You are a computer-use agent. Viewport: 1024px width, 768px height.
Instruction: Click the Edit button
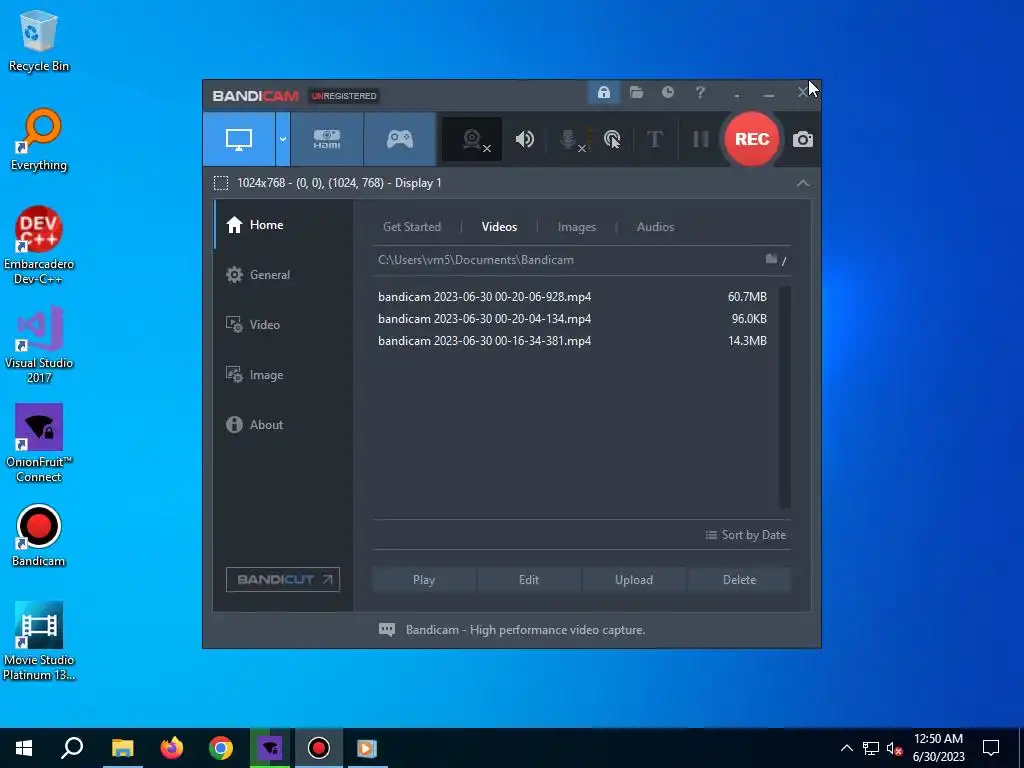[x=529, y=580]
